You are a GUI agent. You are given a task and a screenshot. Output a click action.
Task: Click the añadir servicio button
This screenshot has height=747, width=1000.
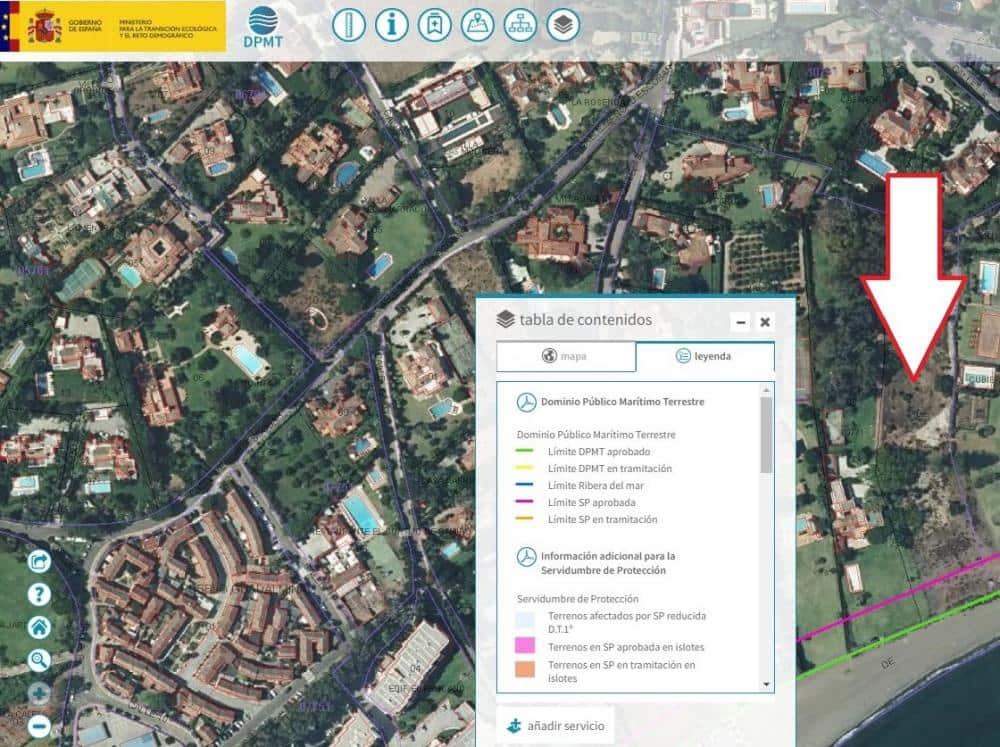click(555, 726)
